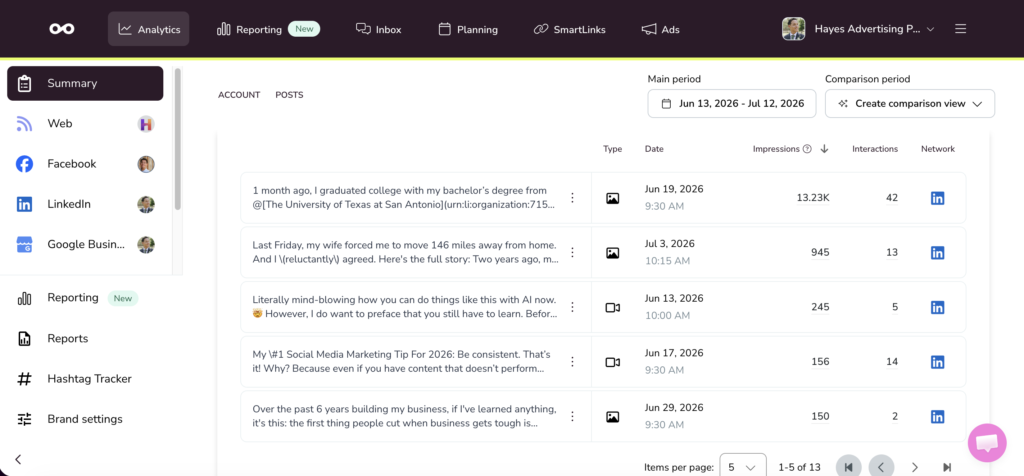Open the Items per page dropdown

click(x=743, y=467)
